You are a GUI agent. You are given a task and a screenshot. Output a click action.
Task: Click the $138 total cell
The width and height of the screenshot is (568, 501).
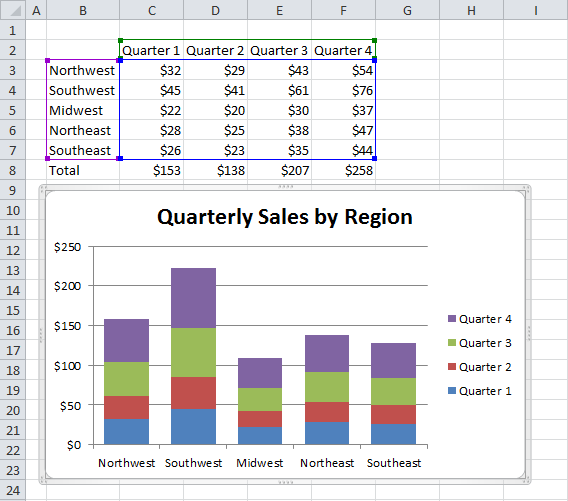point(216,170)
